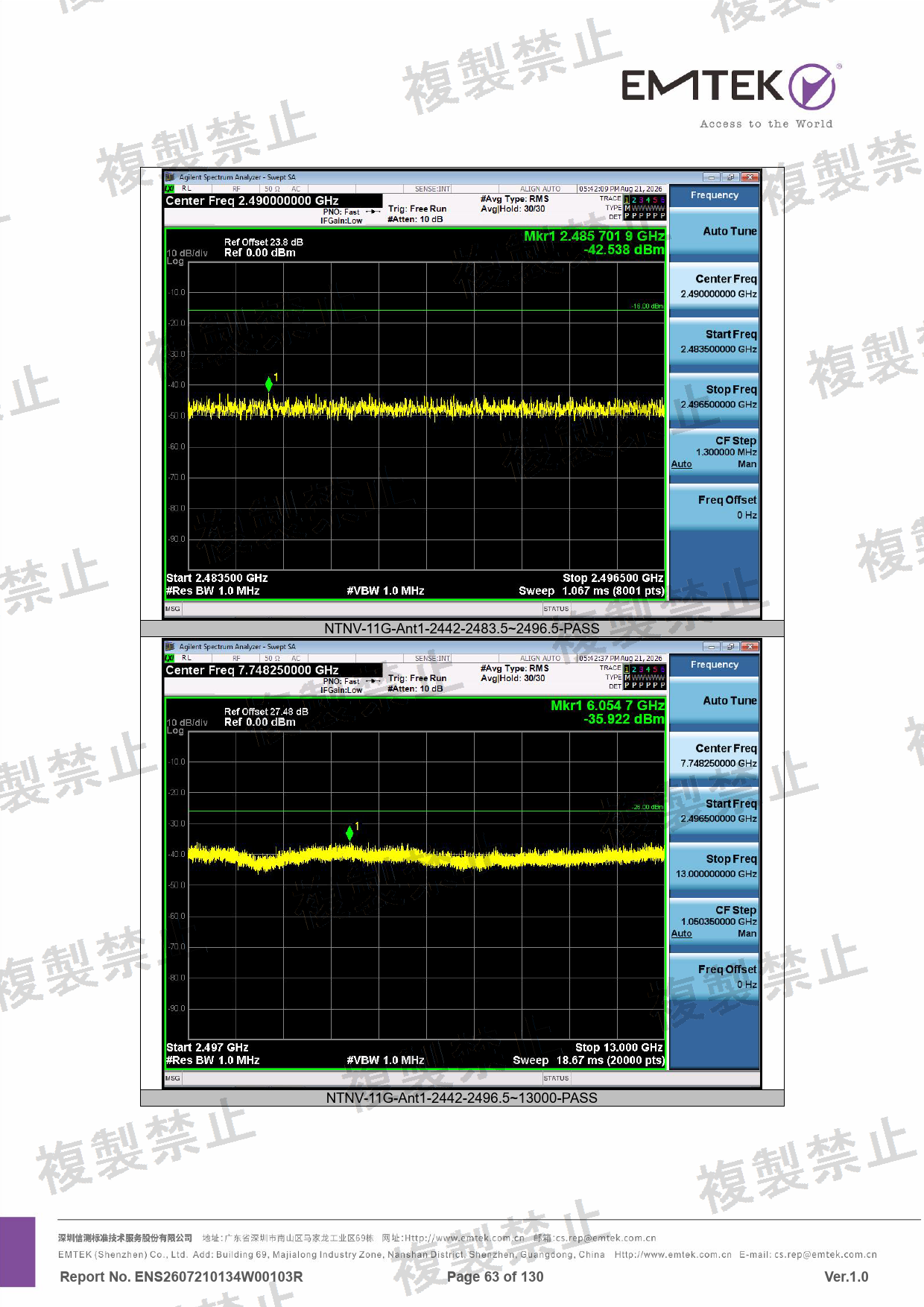Screen dimensions: 924x1307
Task: Click the 'Mkr1 2.485 701 9 GHz' readout
Action: [594, 236]
